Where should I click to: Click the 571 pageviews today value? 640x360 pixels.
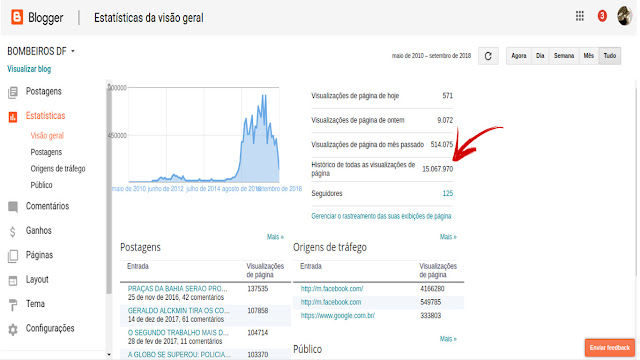pyautogui.click(x=448, y=96)
